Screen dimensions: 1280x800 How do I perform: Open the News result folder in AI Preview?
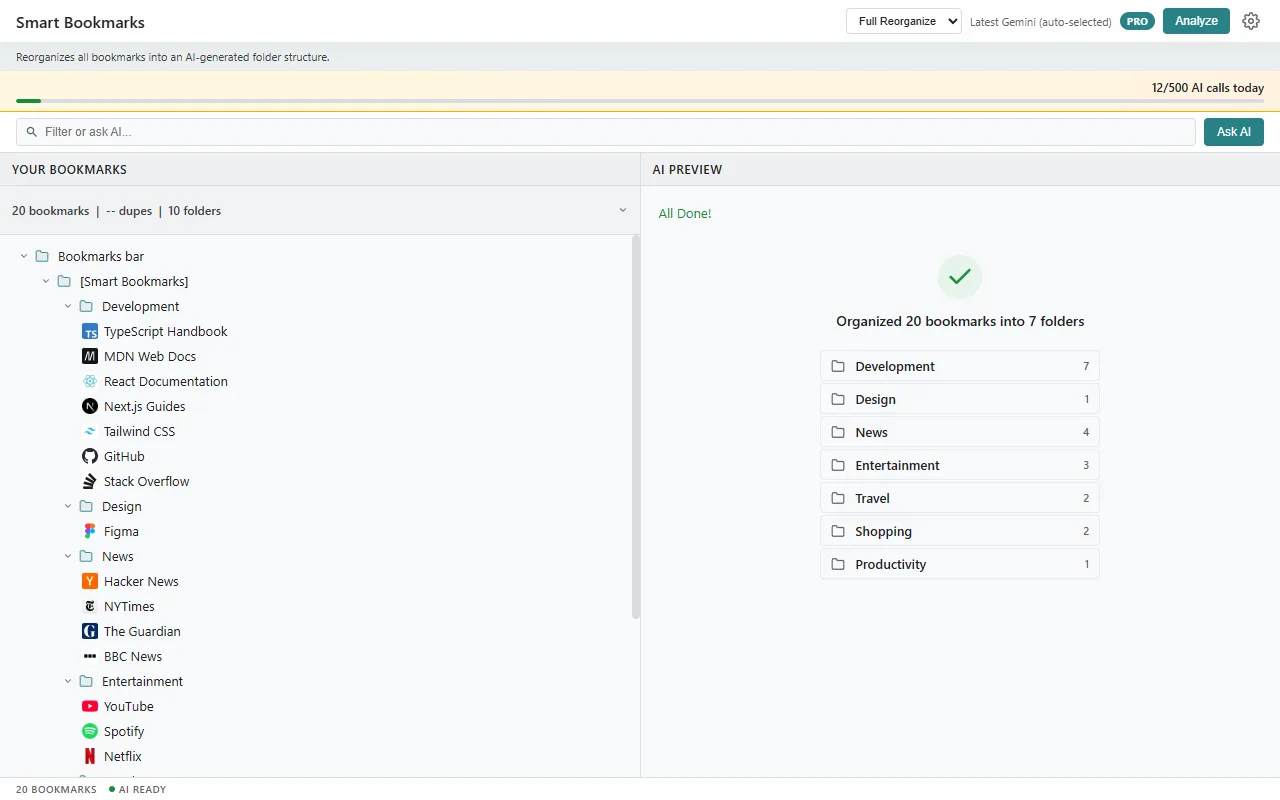960,432
